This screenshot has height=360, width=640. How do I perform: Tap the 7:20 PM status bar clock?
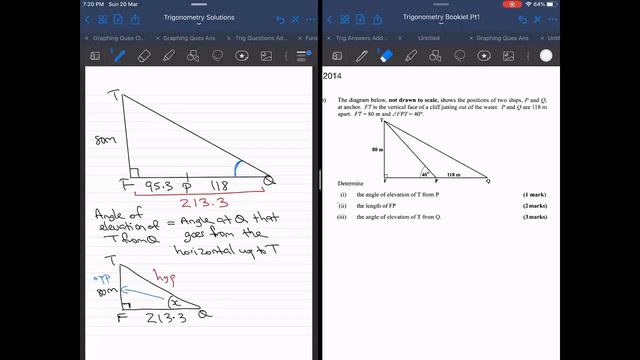93,4
